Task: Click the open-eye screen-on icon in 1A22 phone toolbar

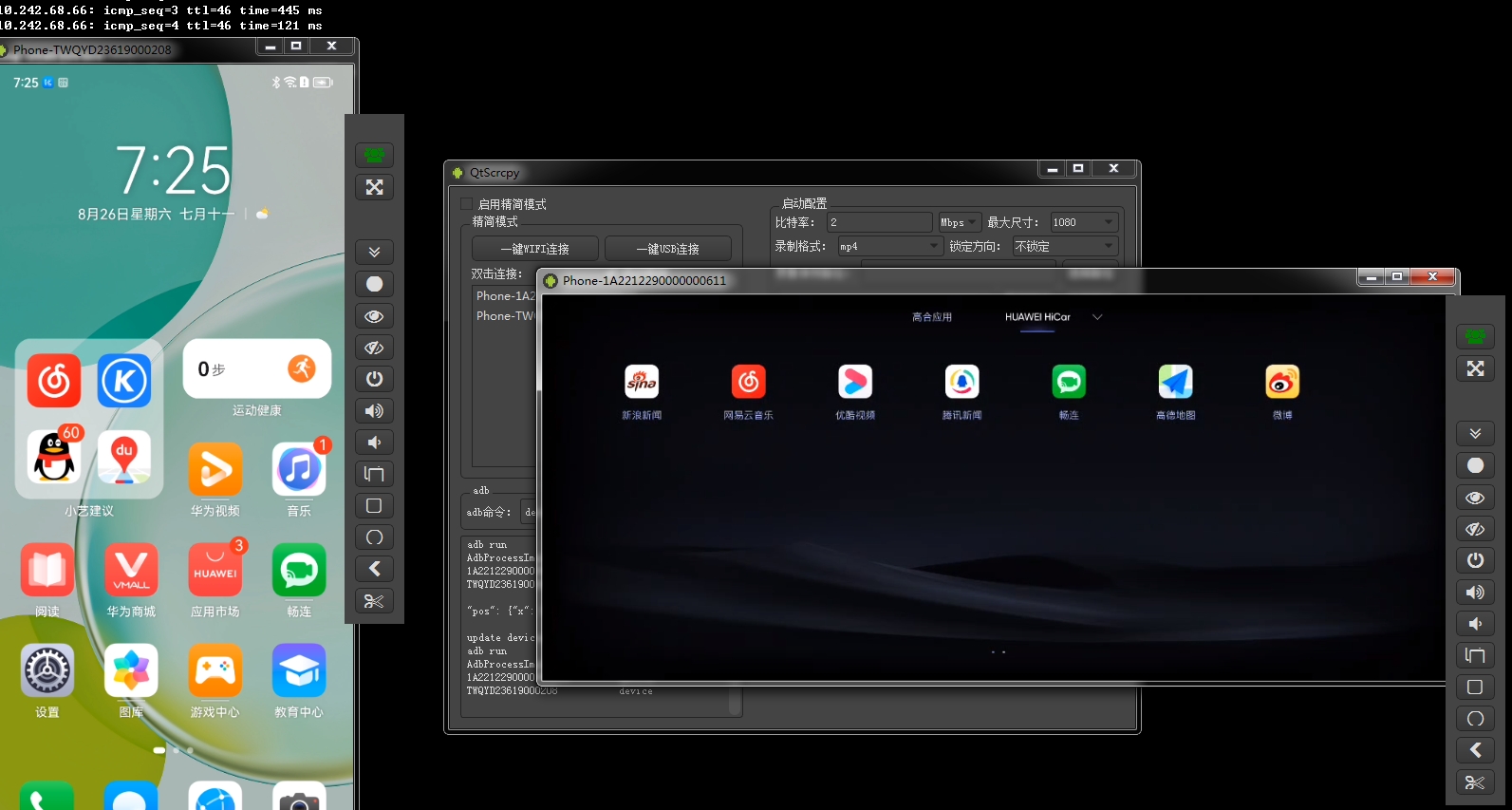Action: [1475, 498]
